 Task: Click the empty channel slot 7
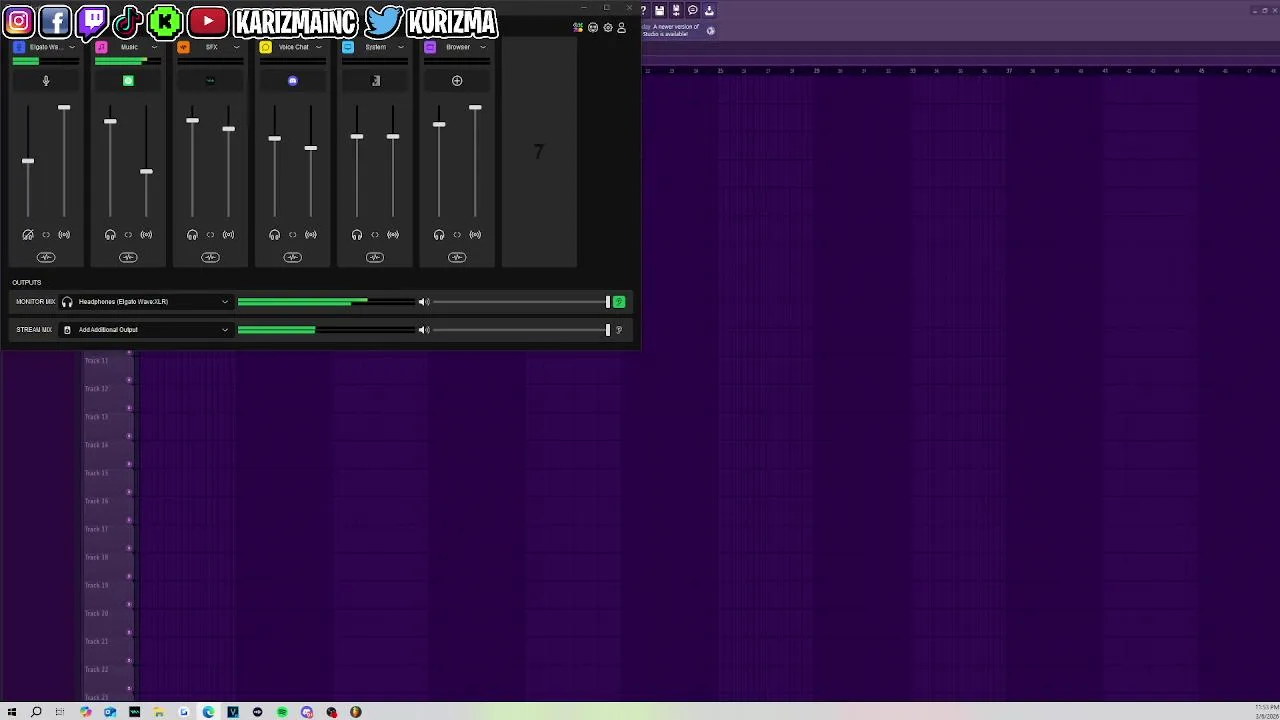pyautogui.click(x=539, y=152)
